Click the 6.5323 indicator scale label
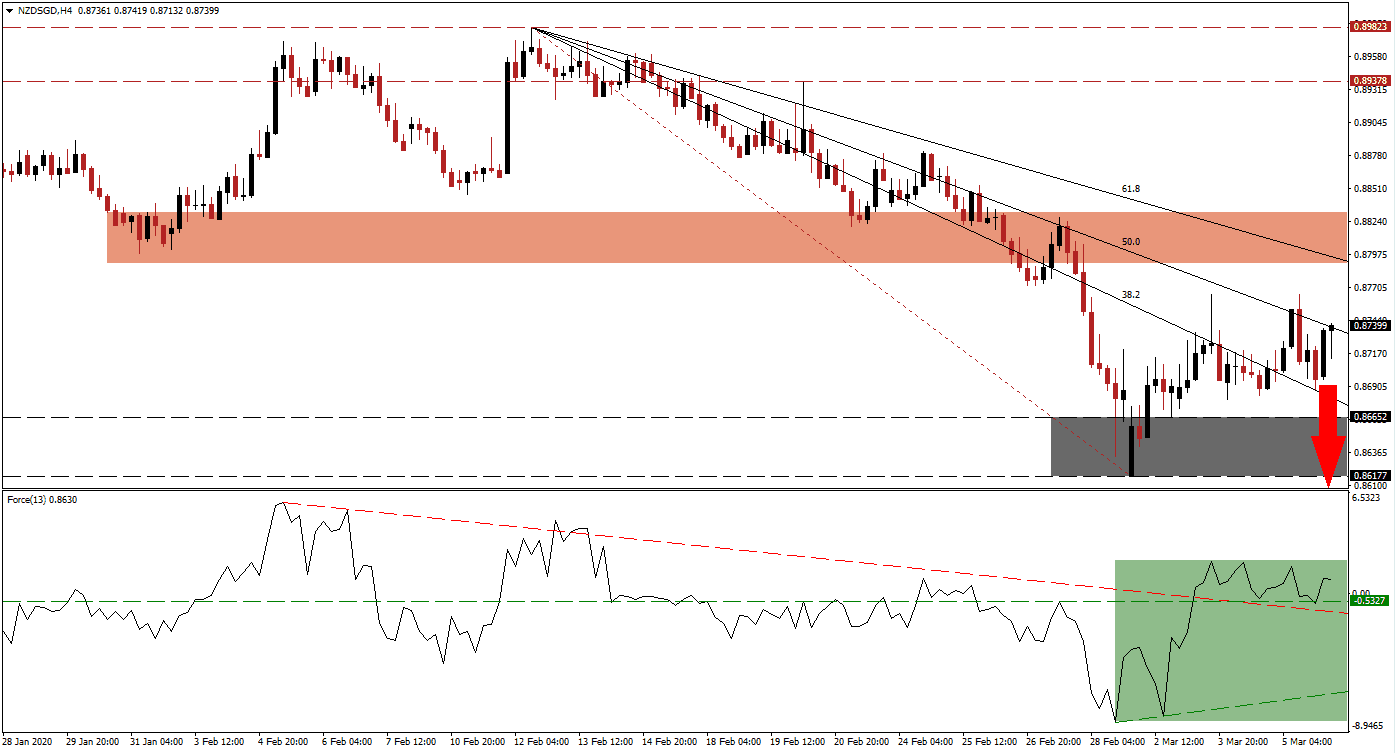 point(1366,498)
